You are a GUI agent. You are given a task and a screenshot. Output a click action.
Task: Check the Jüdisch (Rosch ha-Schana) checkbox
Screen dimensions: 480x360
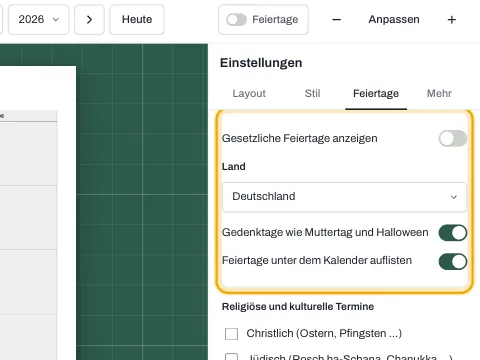(x=231, y=357)
